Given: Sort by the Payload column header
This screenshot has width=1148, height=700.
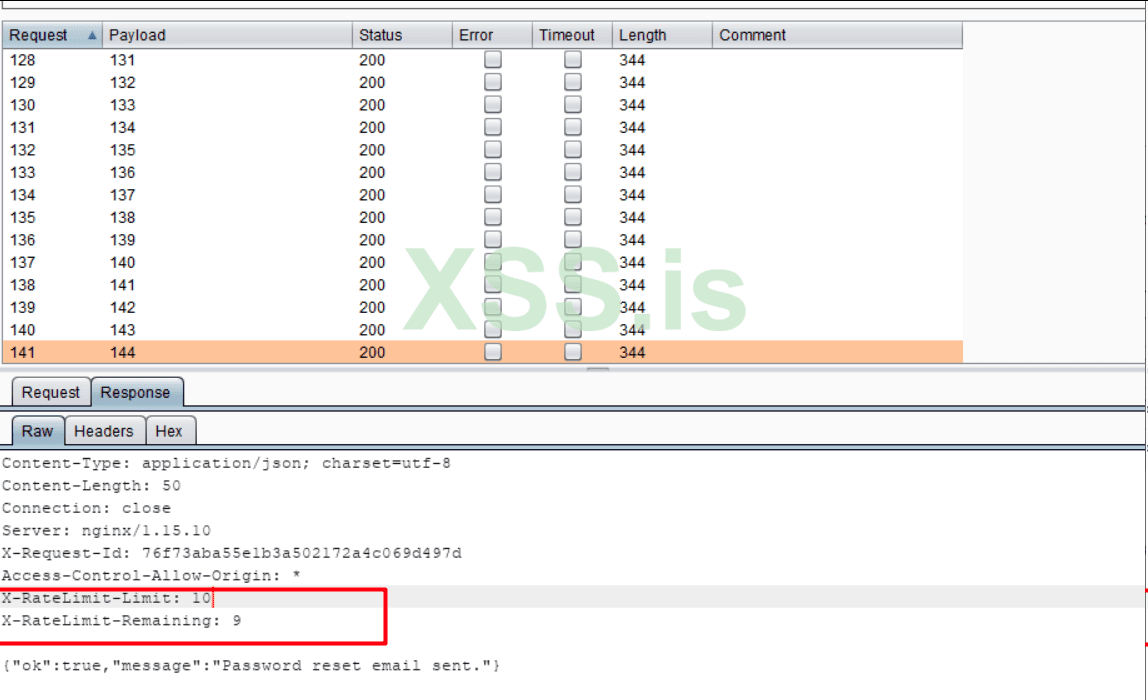Looking at the screenshot, I should click(227, 35).
